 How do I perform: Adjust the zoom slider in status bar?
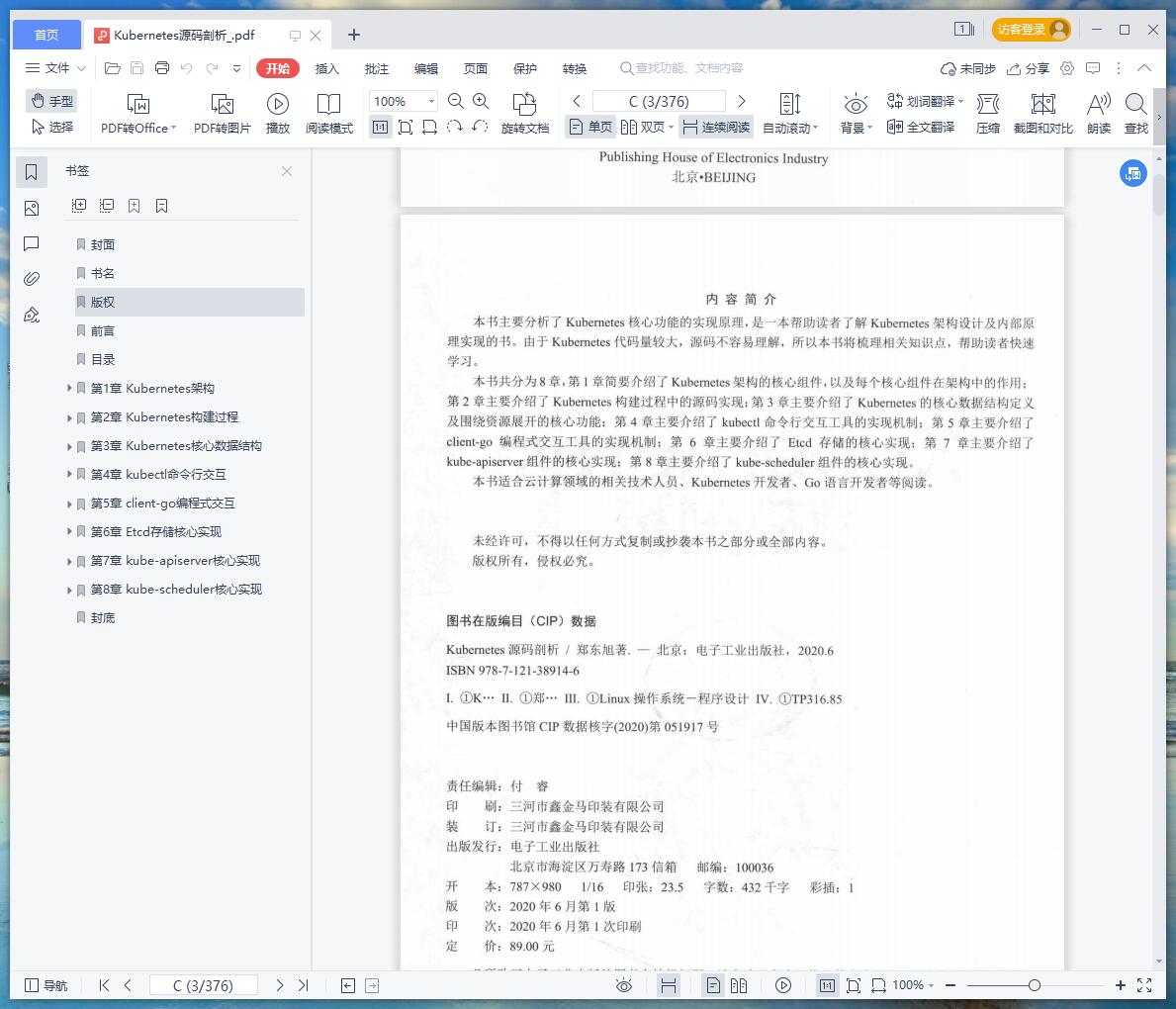click(1035, 985)
